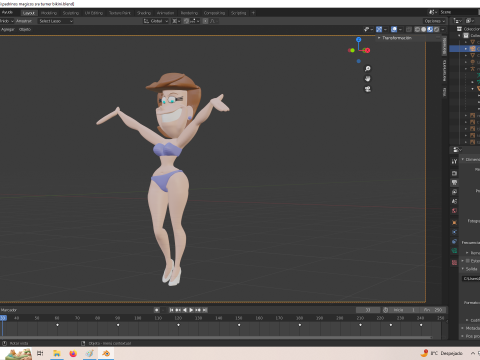The image size is (480, 360).
Task: Select wireframe viewport shading mode
Action: coord(417,29)
